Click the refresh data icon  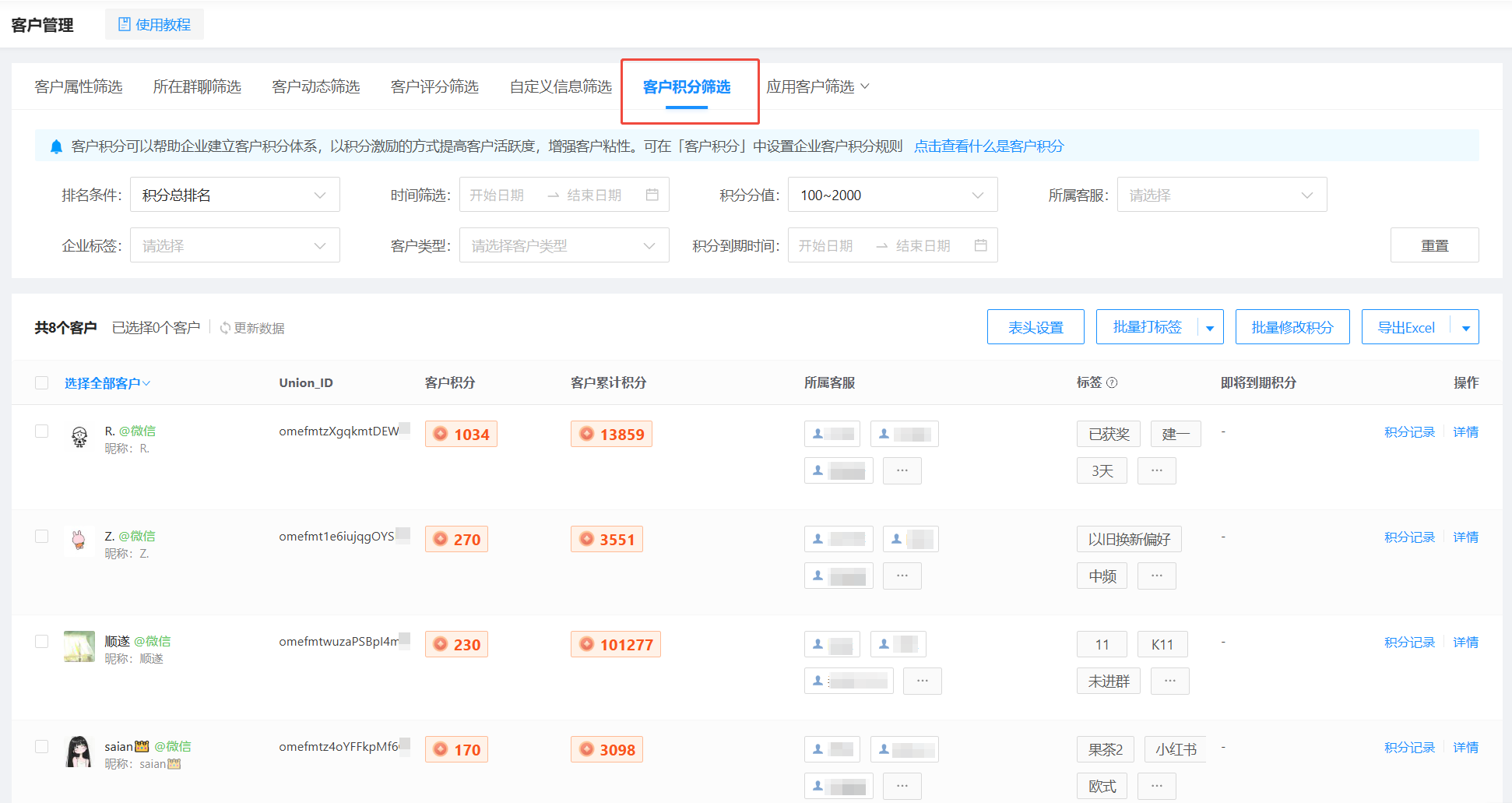[225, 329]
